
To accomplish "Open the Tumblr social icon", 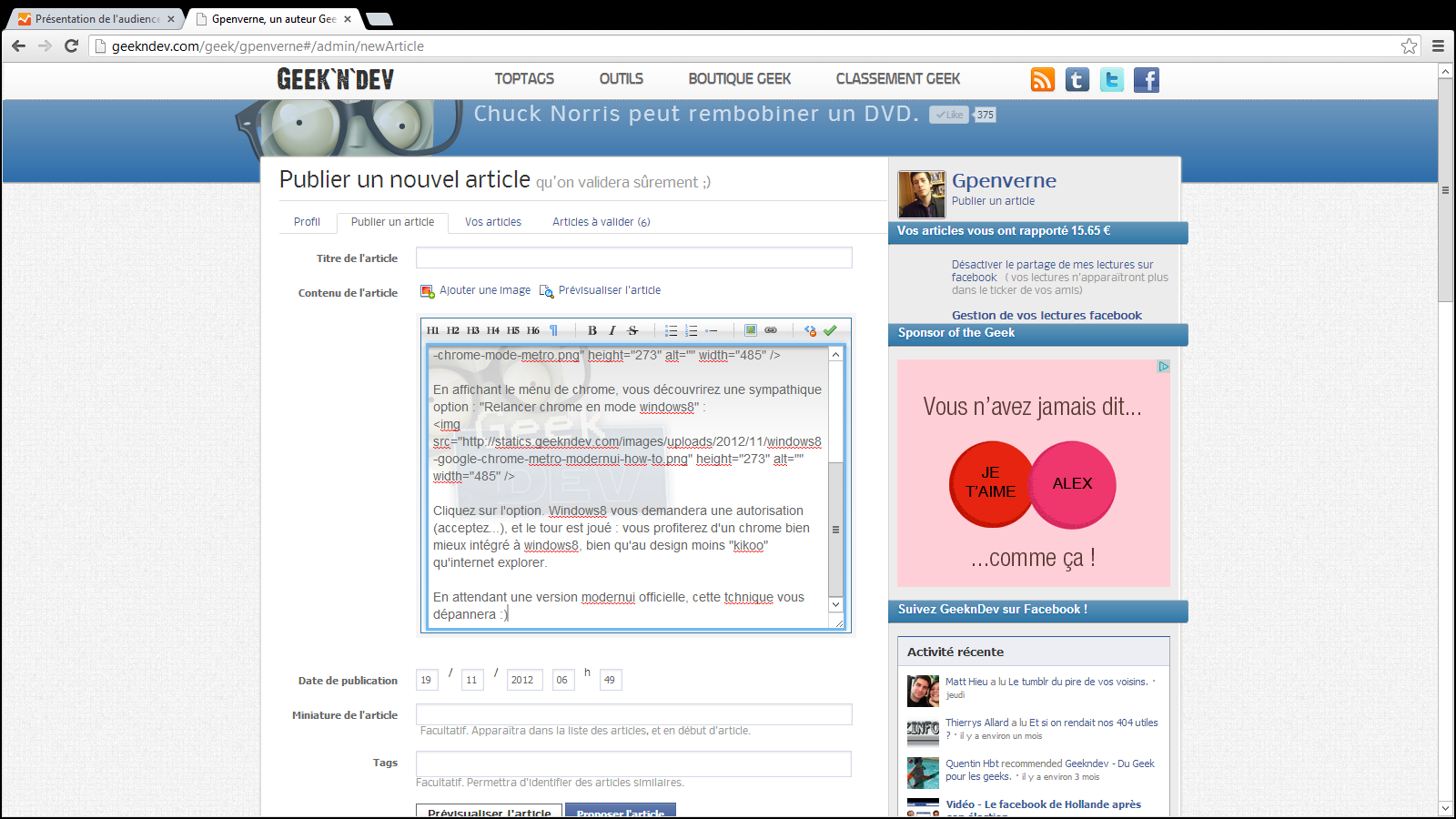I will [x=1077, y=80].
